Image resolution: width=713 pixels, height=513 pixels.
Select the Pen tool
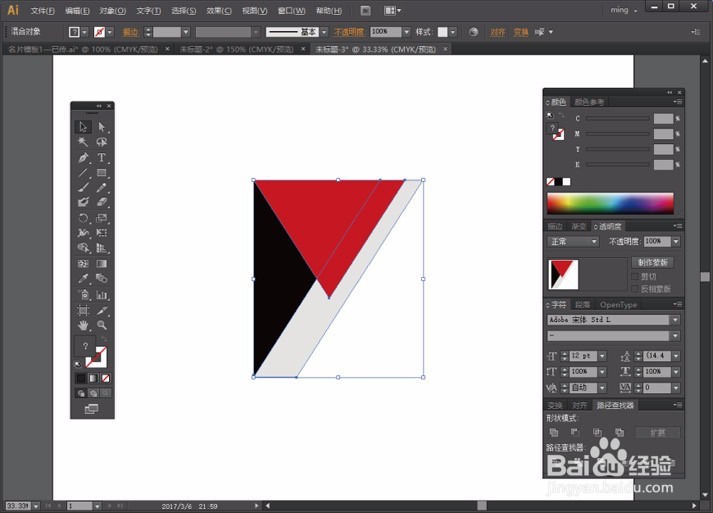[x=83, y=157]
